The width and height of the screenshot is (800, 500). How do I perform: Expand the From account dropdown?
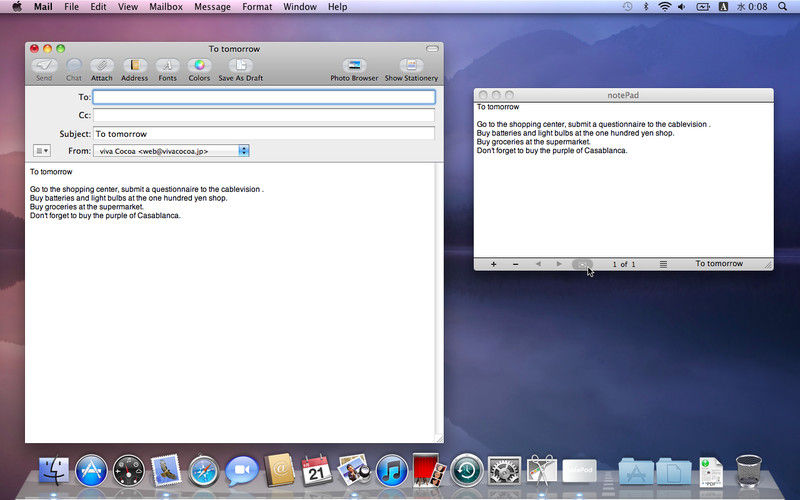243,151
